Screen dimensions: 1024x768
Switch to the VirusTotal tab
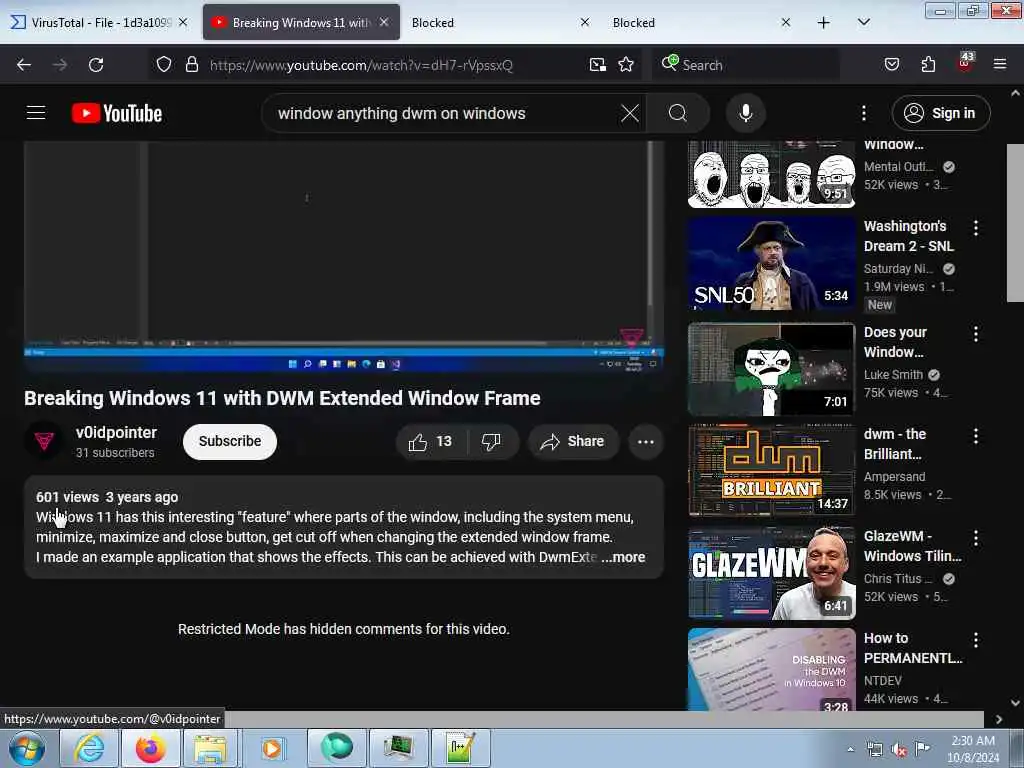101,22
